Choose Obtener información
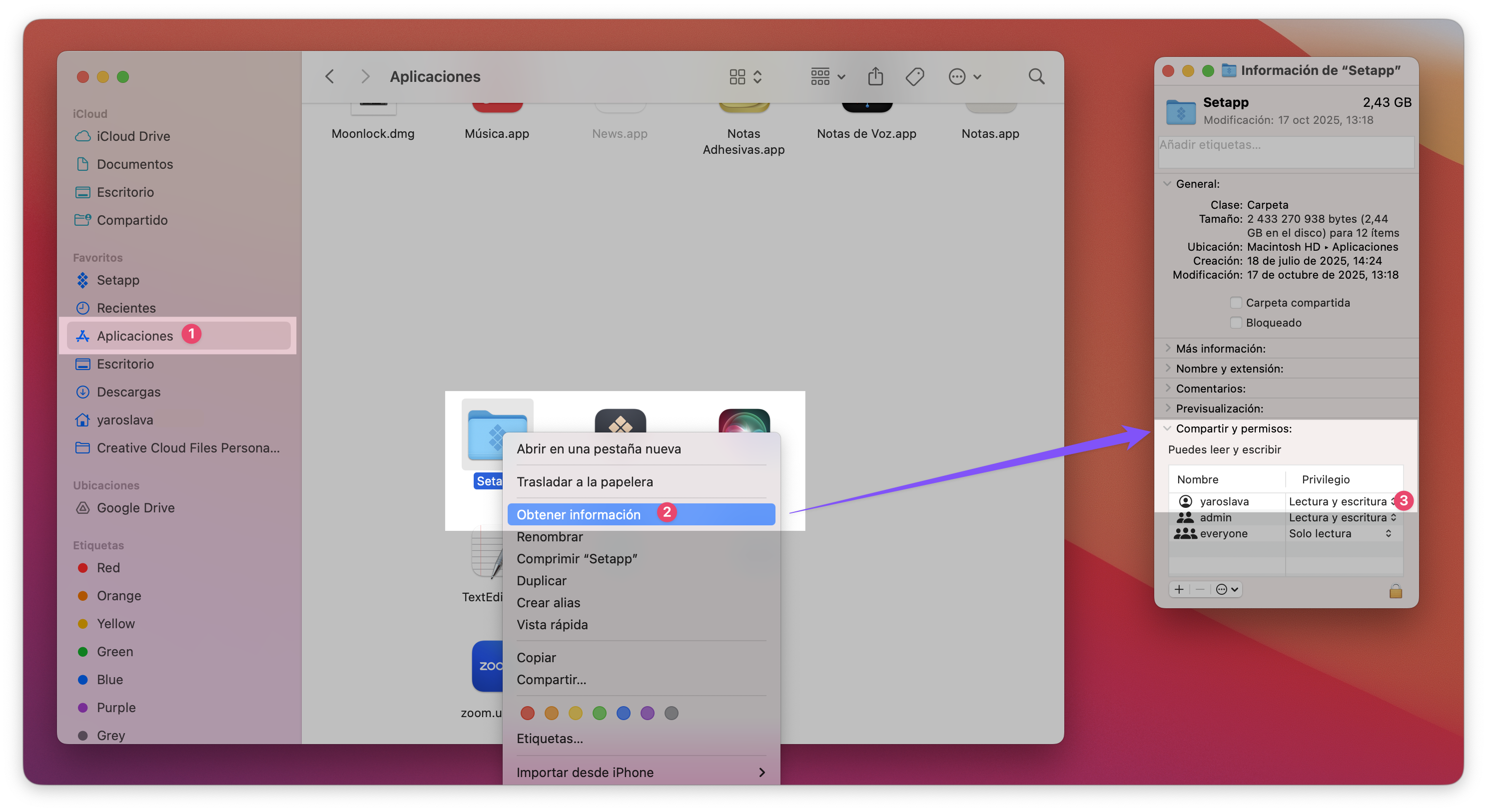The width and height of the screenshot is (1487, 812). 641,515
